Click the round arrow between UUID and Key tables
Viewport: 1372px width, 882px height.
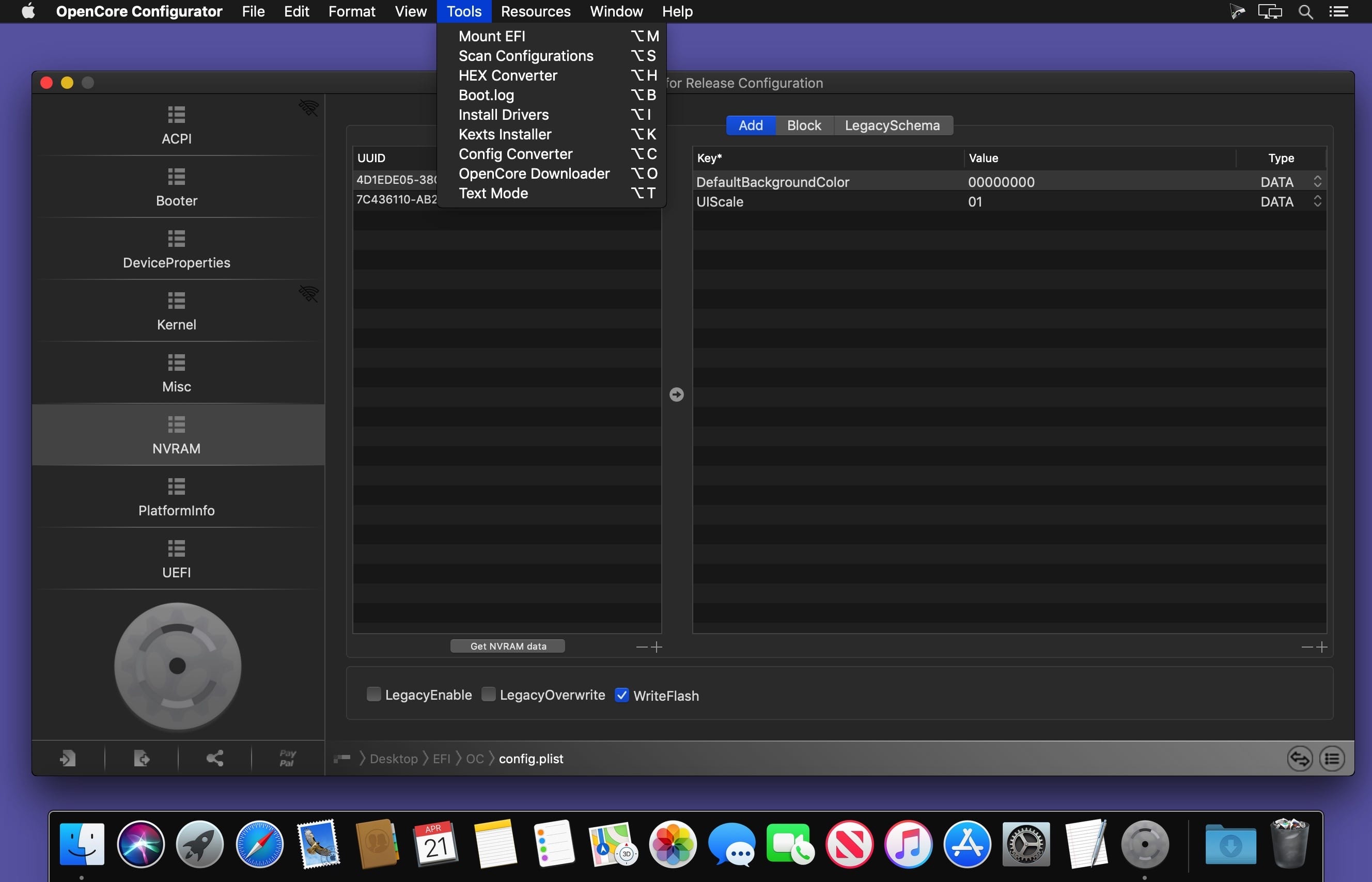(677, 395)
